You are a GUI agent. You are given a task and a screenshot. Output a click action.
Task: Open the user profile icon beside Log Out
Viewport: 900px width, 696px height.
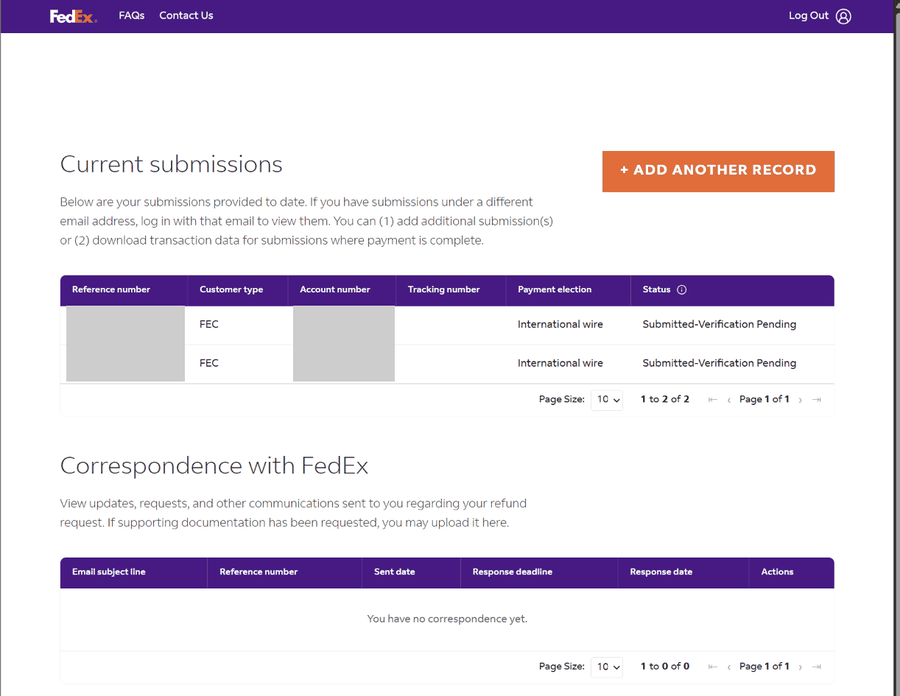pyautogui.click(x=843, y=16)
